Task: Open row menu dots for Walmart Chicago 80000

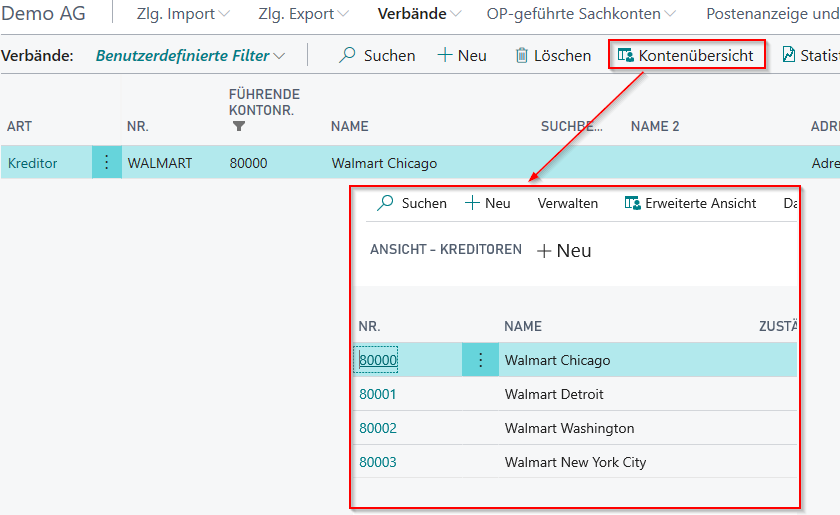Action: (481, 360)
